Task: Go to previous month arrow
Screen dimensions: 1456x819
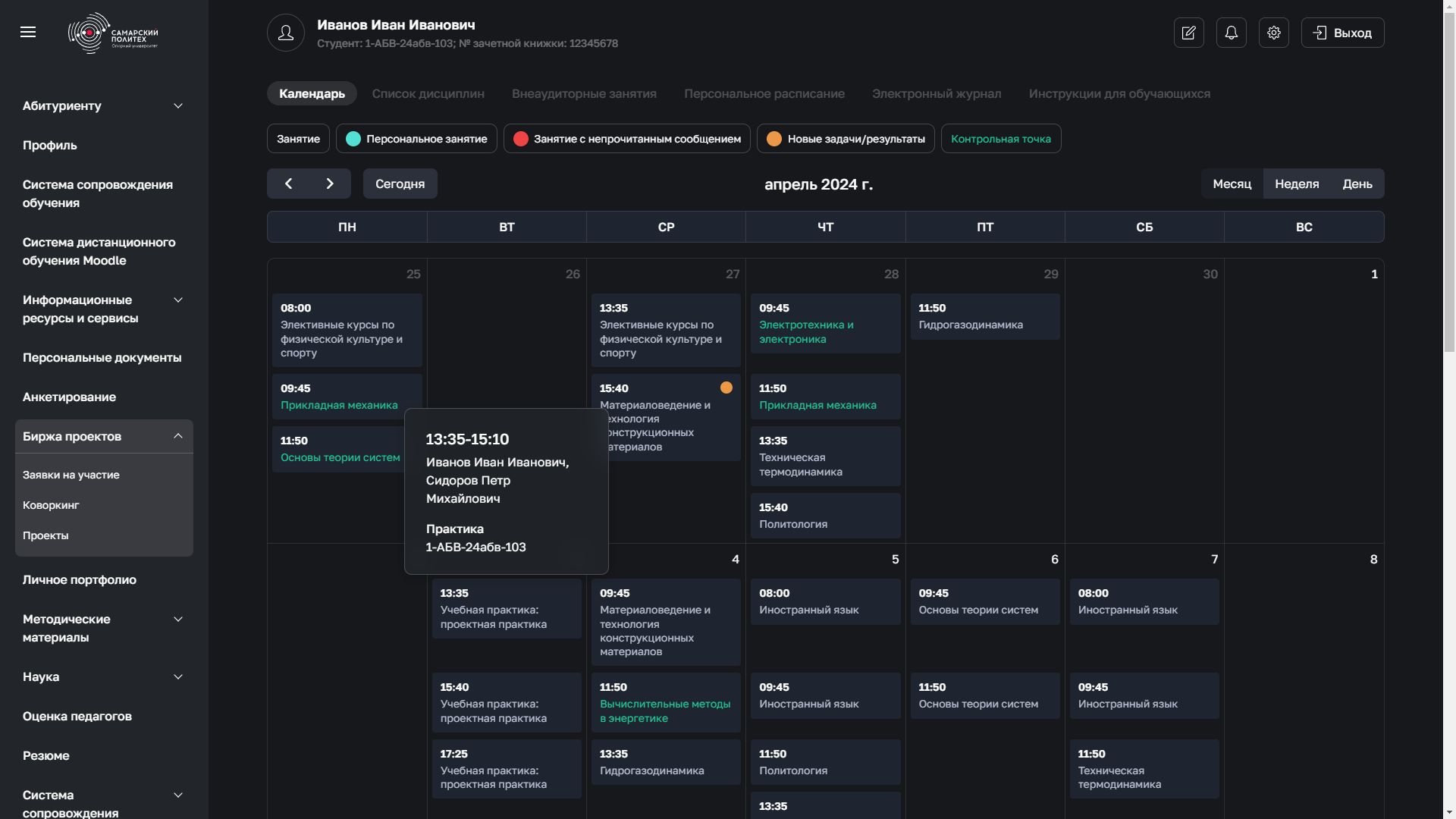Action: pyautogui.click(x=288, y=184)
